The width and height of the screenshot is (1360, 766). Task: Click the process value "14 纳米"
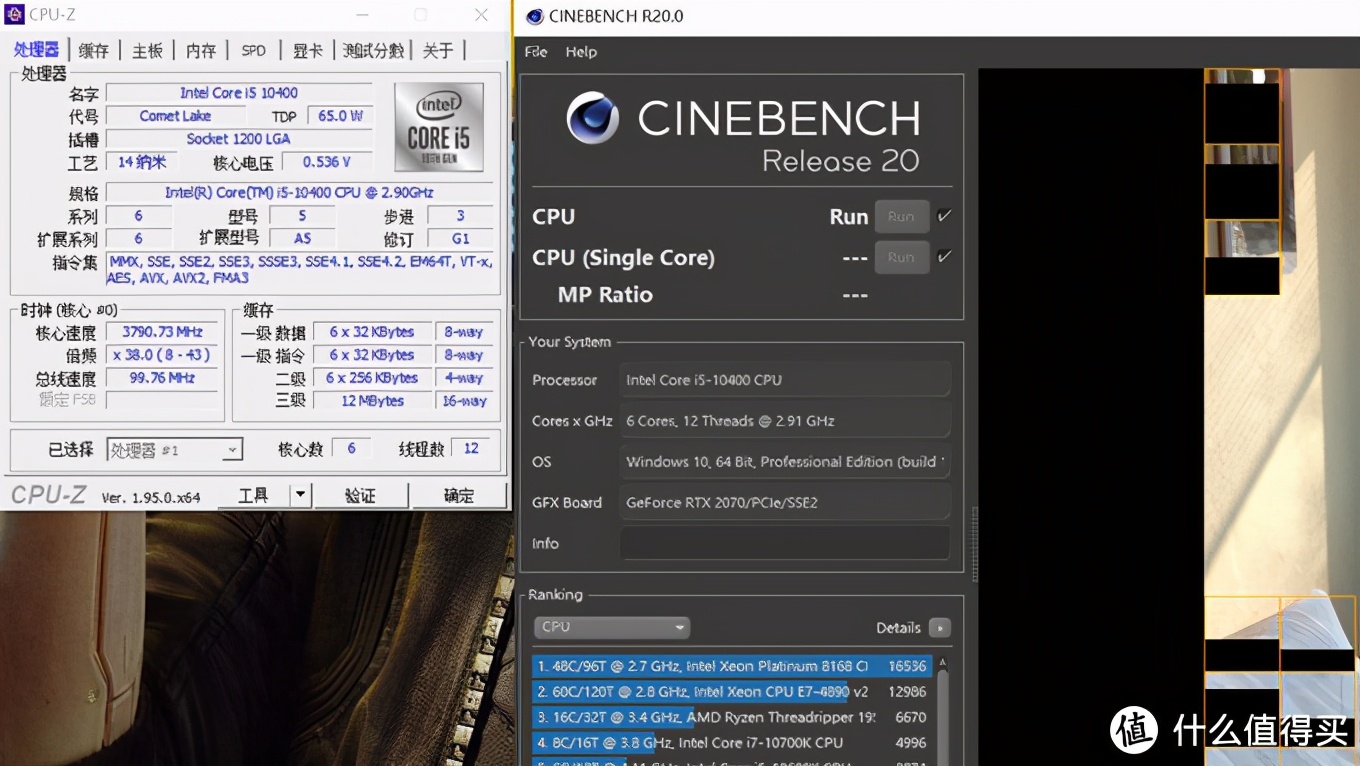coord(141,162)
